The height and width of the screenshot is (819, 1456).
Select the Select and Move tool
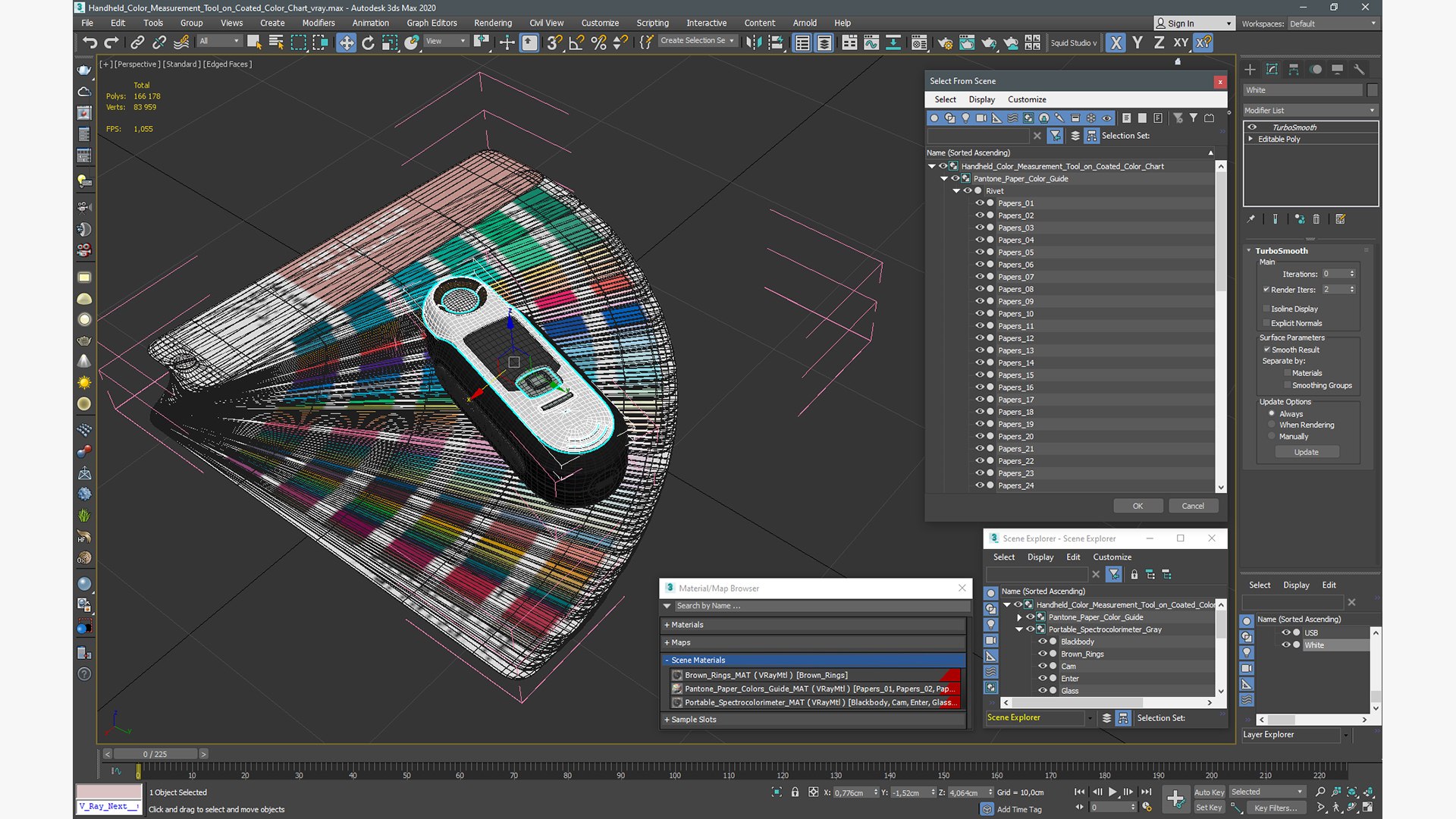pyautogui.click(x=346, y=42)
